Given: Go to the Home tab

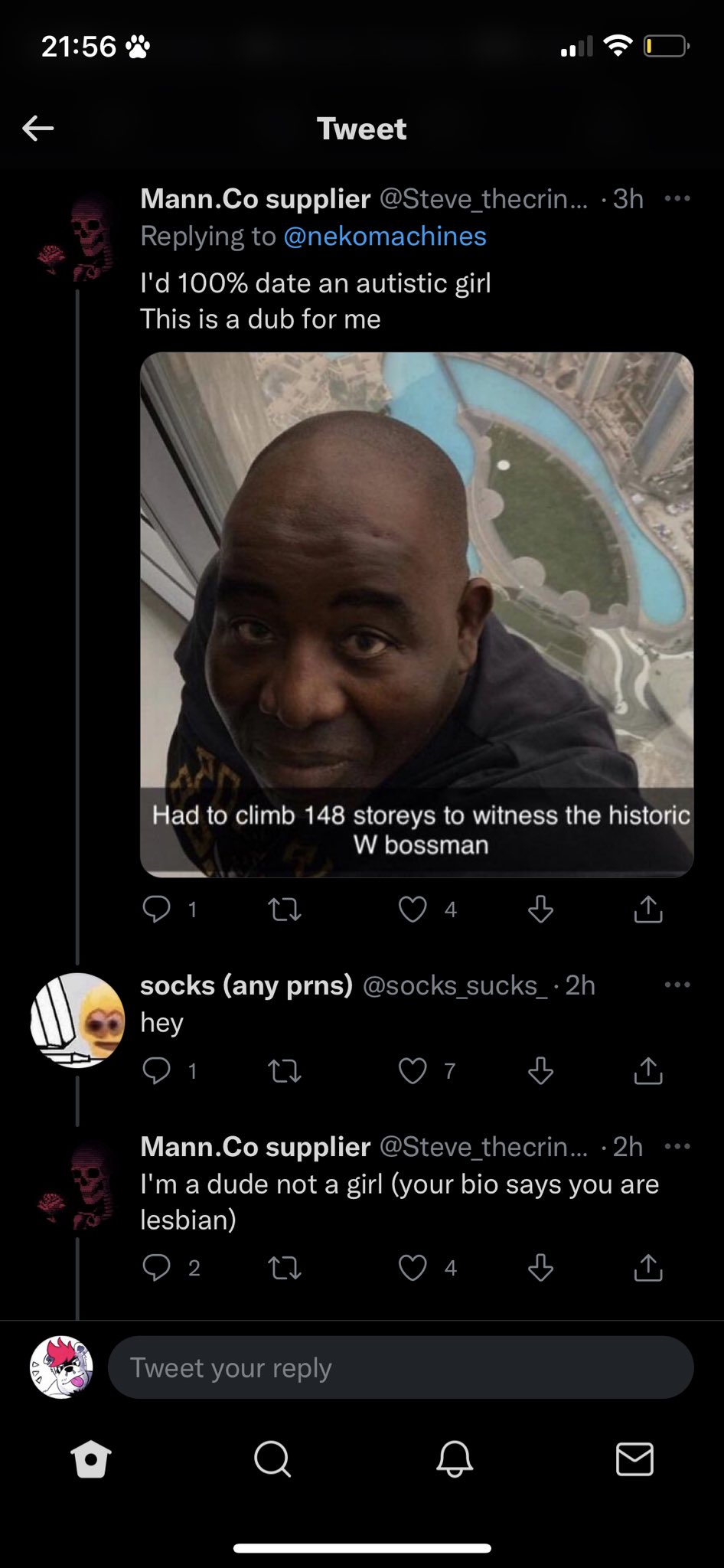Looking at the screenshot, I should click(91, 1459).
